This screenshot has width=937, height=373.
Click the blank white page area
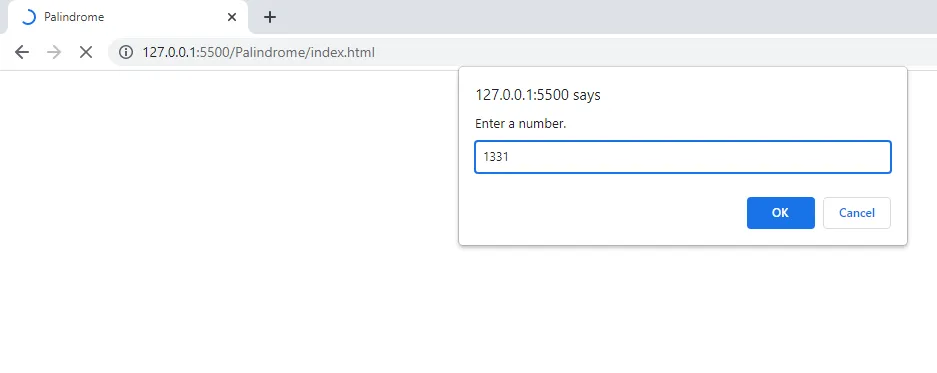(x=227, y=239)
